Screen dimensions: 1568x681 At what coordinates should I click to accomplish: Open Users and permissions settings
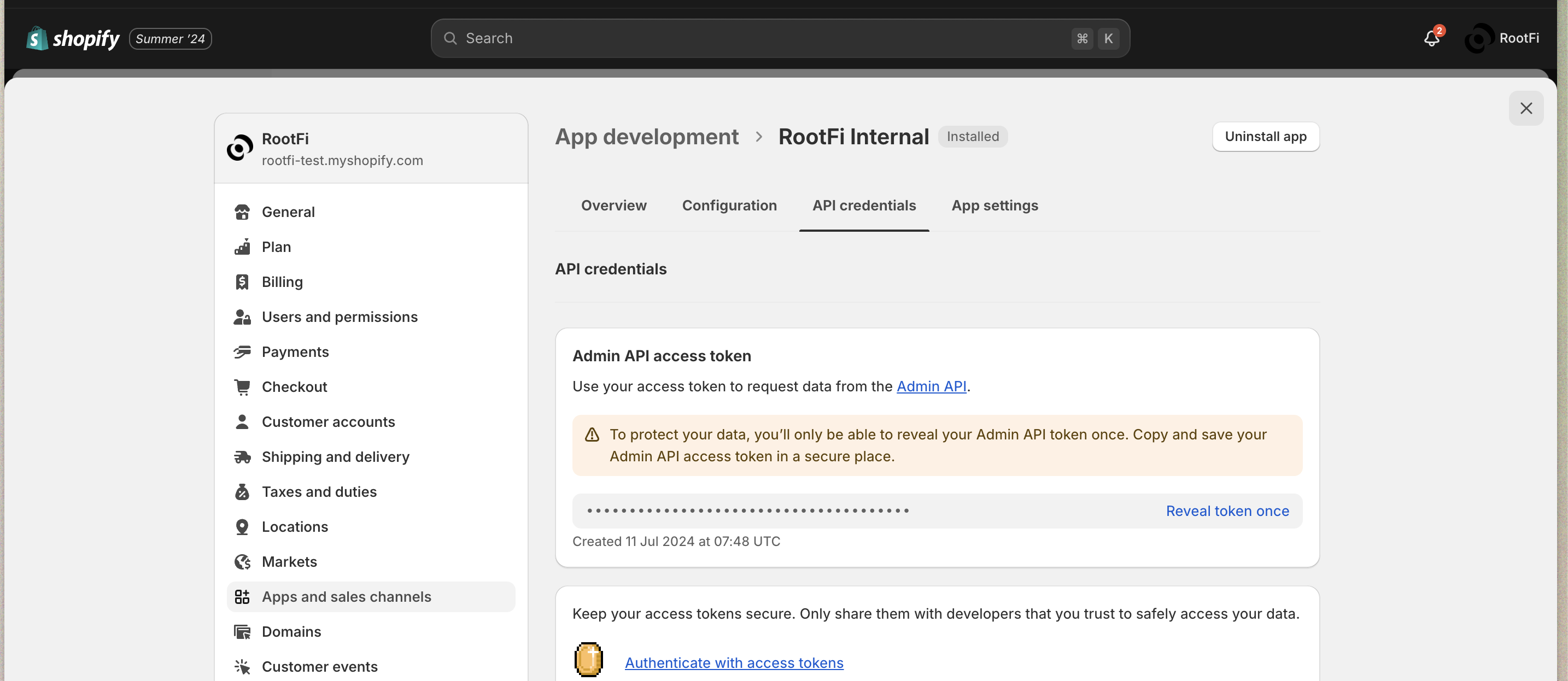click(339, 317)
